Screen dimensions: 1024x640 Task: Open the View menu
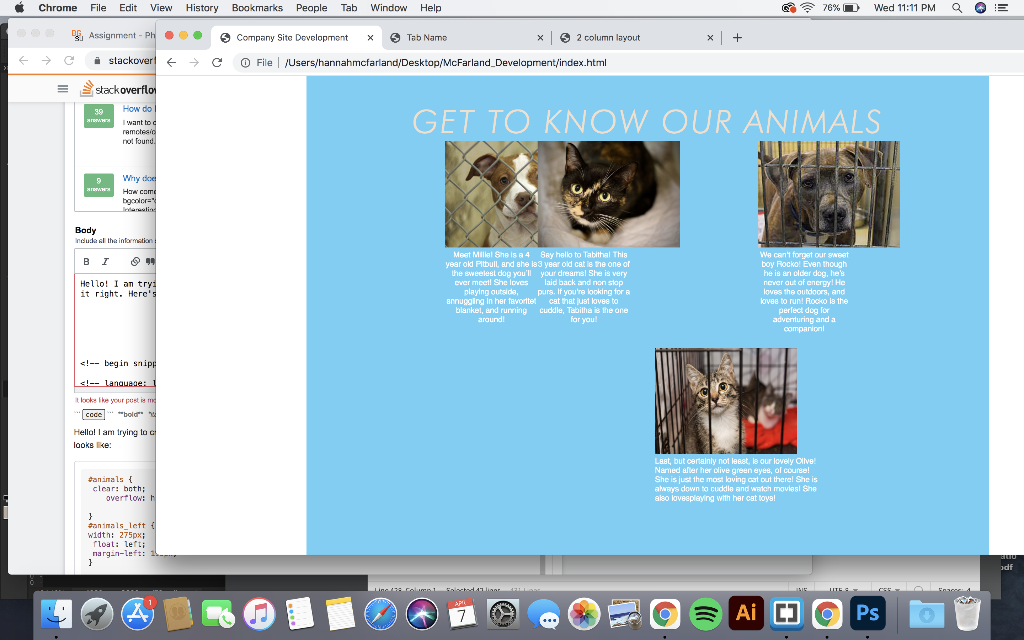pos(161,8)
